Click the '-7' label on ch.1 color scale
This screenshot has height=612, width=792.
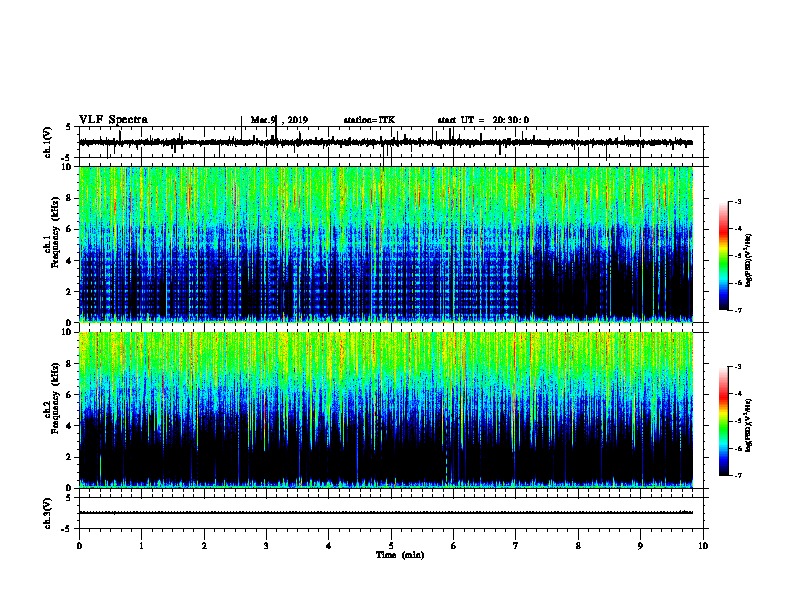[x=737, y=310]
